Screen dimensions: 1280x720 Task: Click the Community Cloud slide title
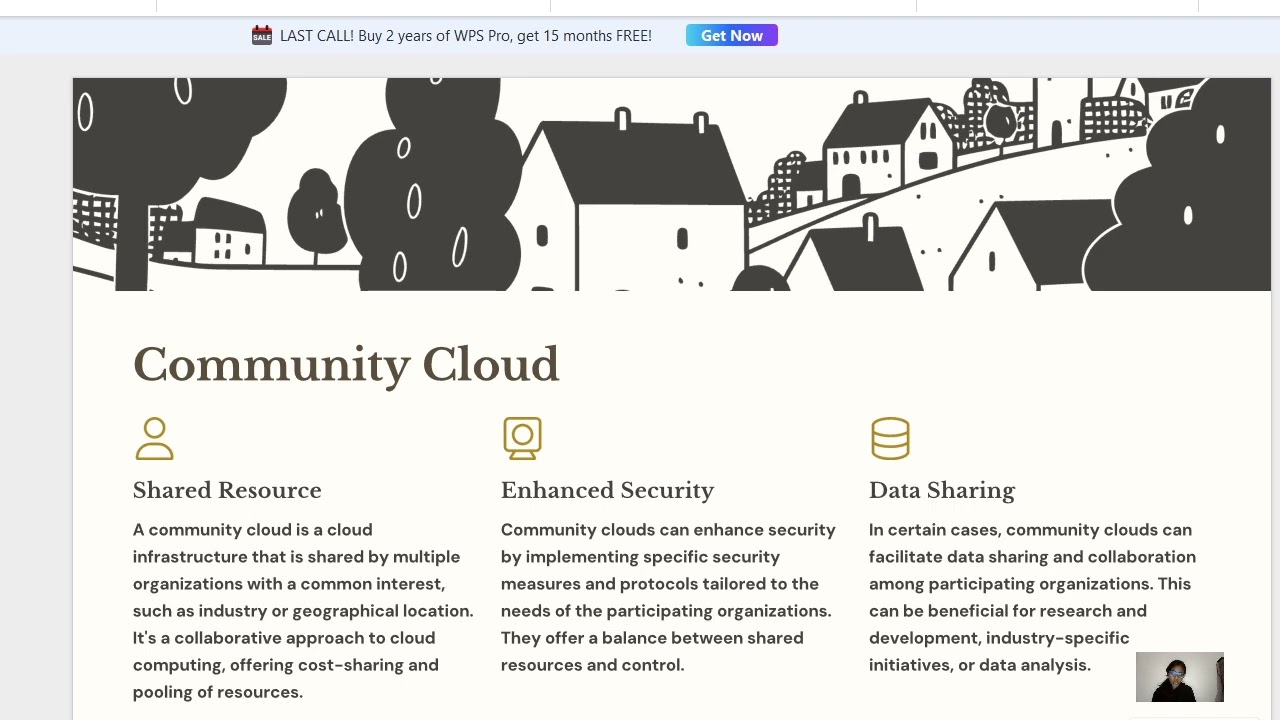(x=346, y=364)
